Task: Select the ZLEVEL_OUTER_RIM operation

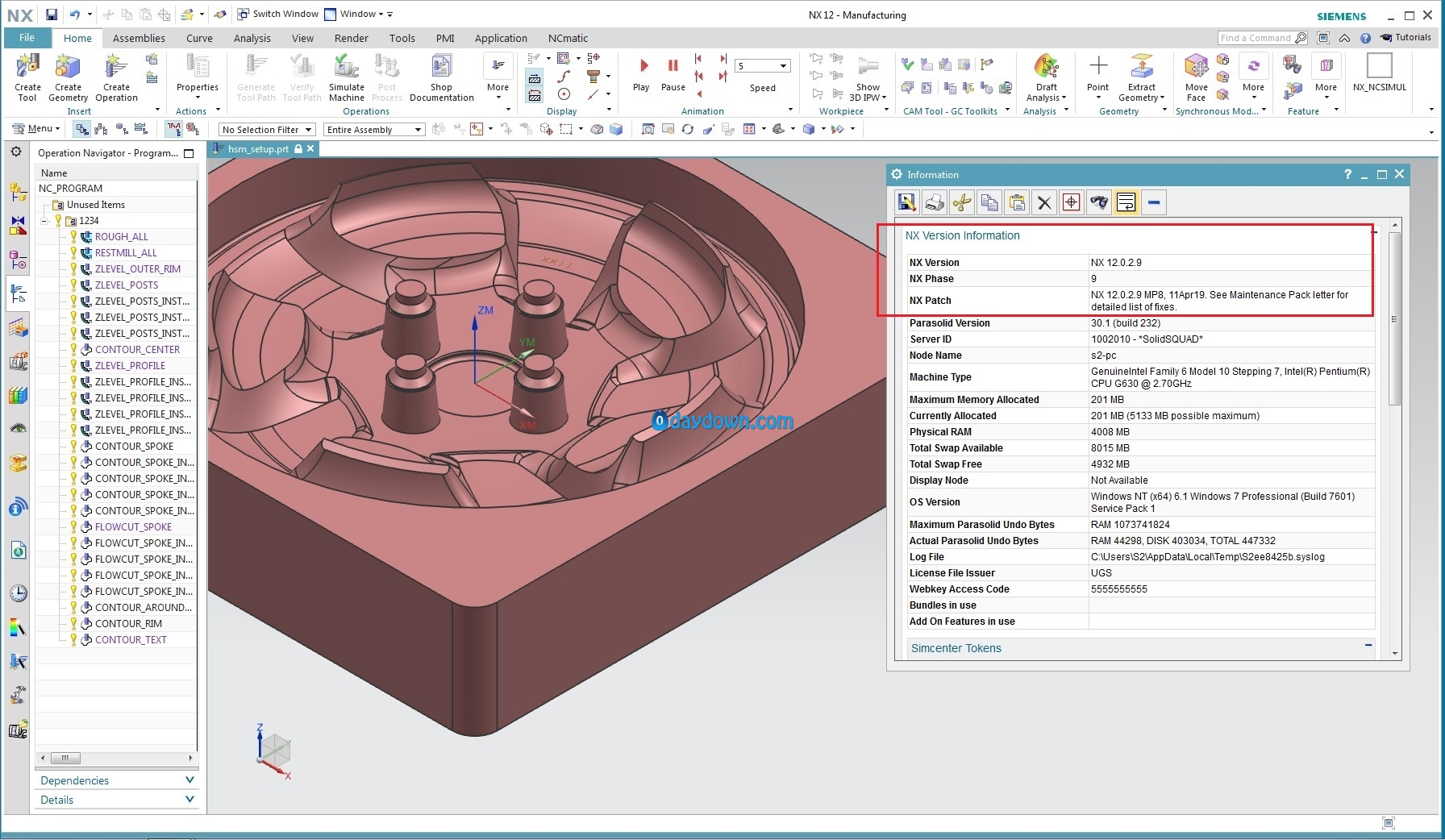Action: click(x=137, y=269)
